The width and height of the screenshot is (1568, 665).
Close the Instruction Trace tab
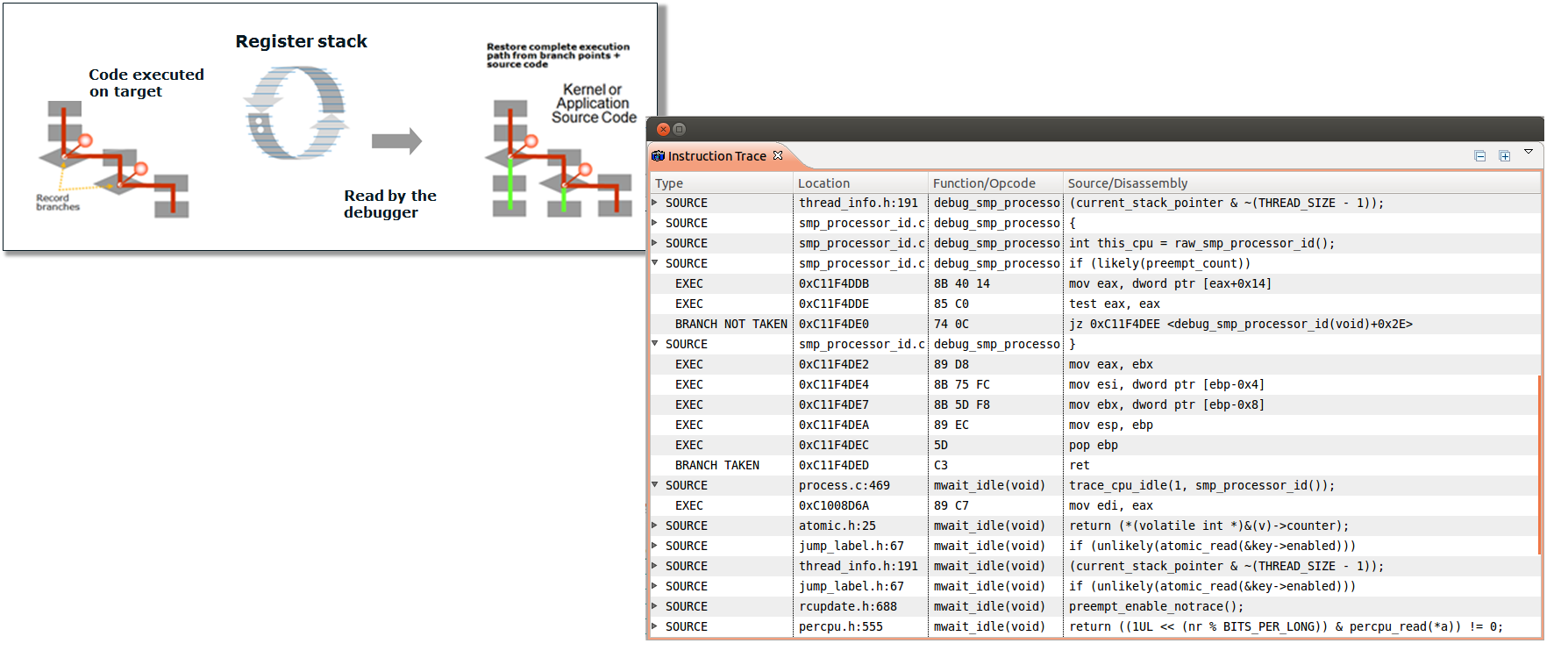pyautogui.click(x=778, y=155)
